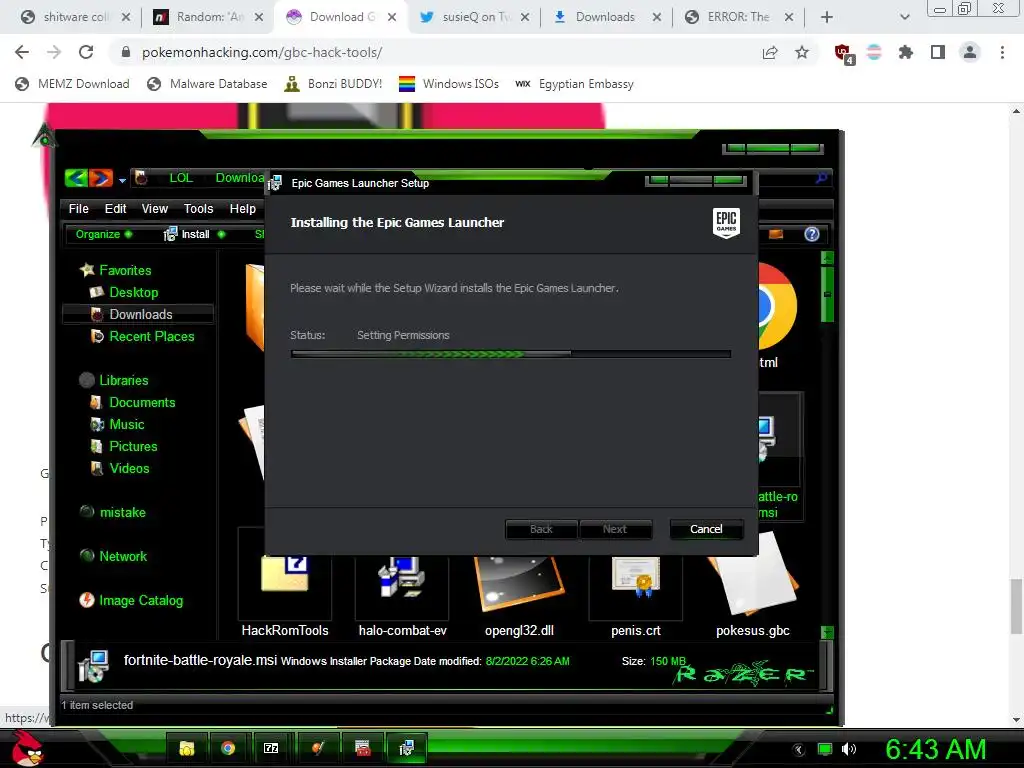The image size is (1024, 768).
Task: Open Chrome from the taskbar
Action: tap(228, 748)
